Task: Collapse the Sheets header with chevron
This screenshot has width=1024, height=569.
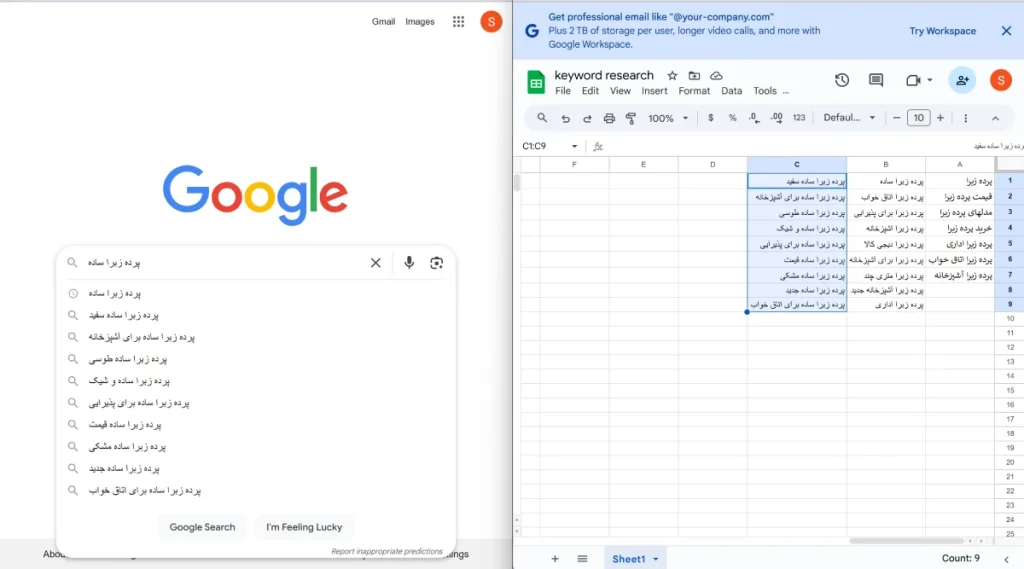Action: [995, 118]
